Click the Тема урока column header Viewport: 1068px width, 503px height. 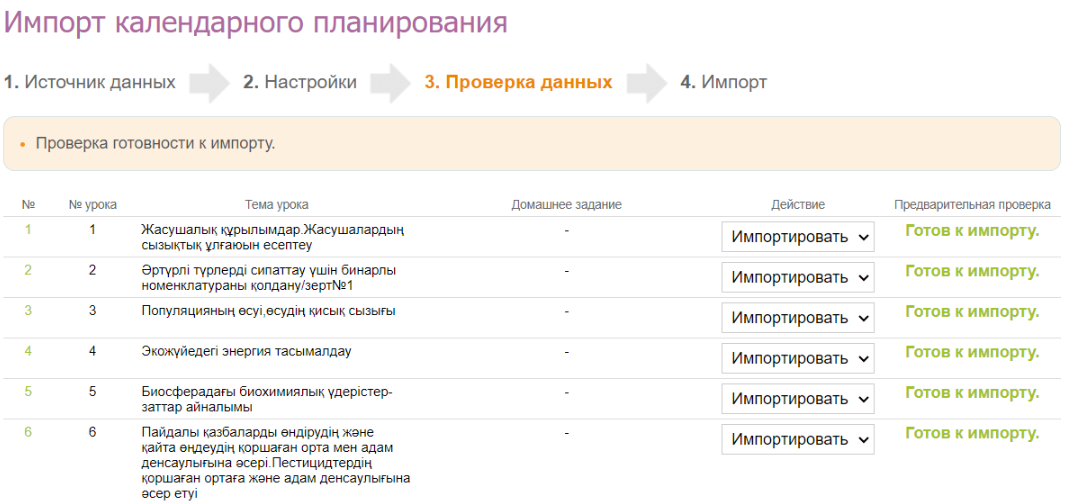coord(276,205)
